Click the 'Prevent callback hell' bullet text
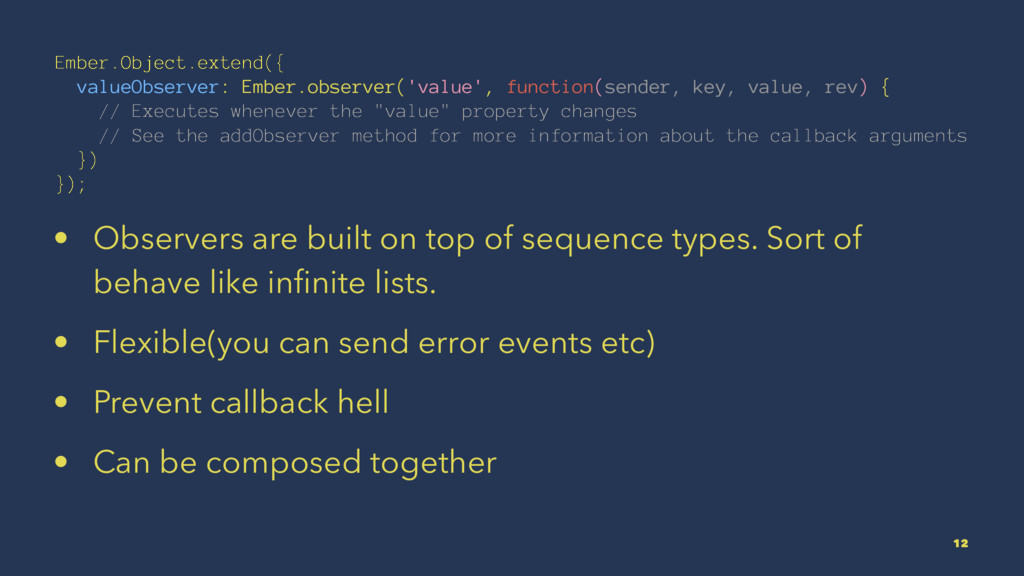Screen dimensions: 1024x576 click(x=241, y=402)
